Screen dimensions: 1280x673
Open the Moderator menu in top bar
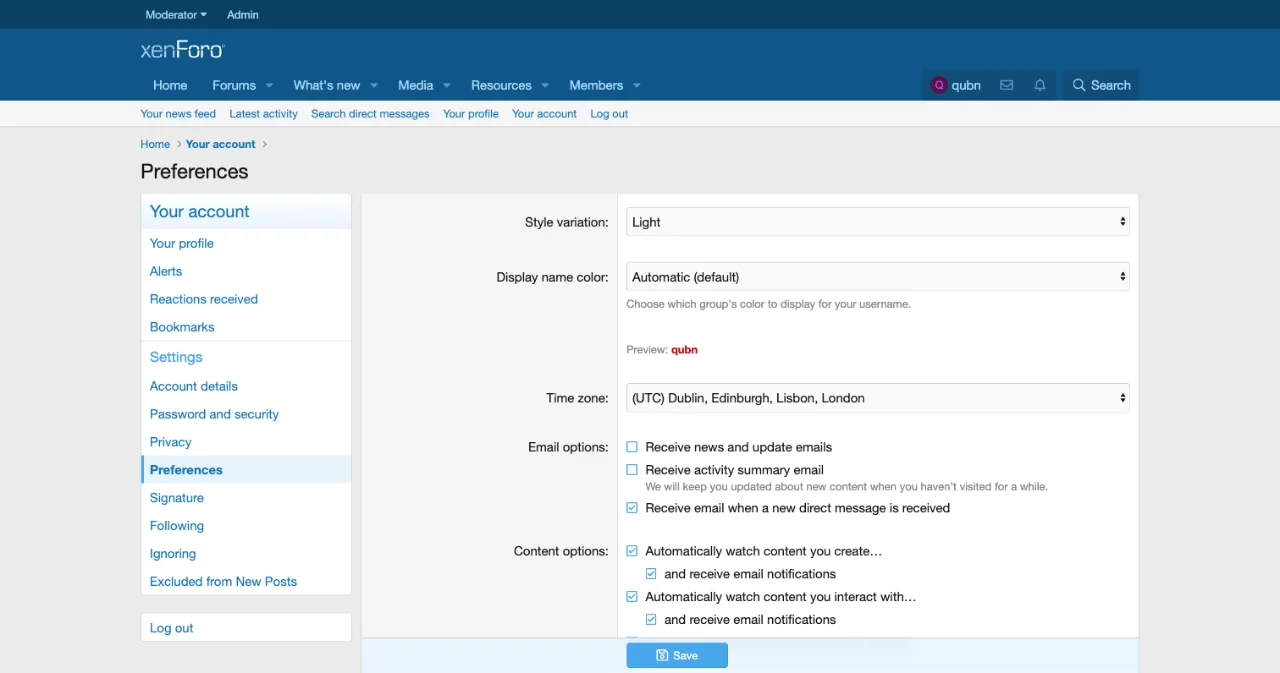[175, 15]
